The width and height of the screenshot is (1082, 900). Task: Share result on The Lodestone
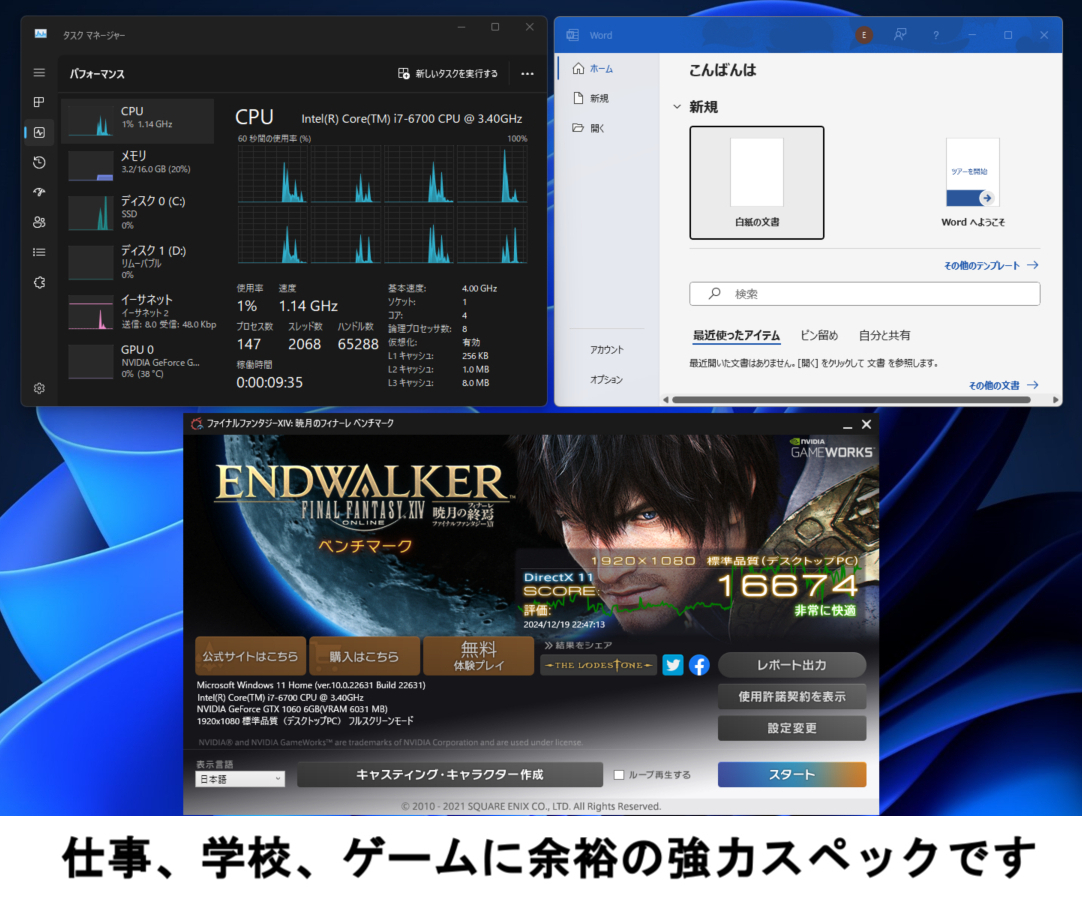click(x=598, y=665)
